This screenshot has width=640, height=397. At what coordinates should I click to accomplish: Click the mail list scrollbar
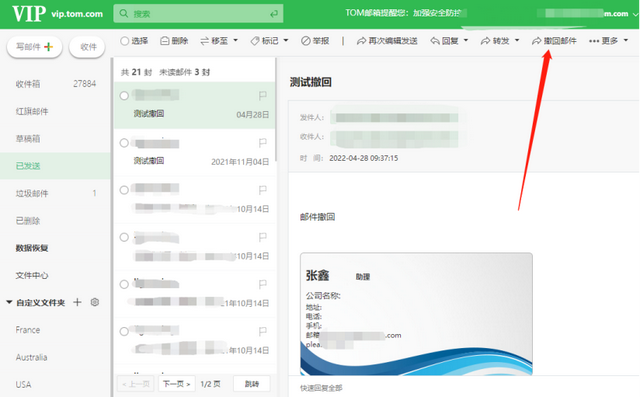(276, 110)
